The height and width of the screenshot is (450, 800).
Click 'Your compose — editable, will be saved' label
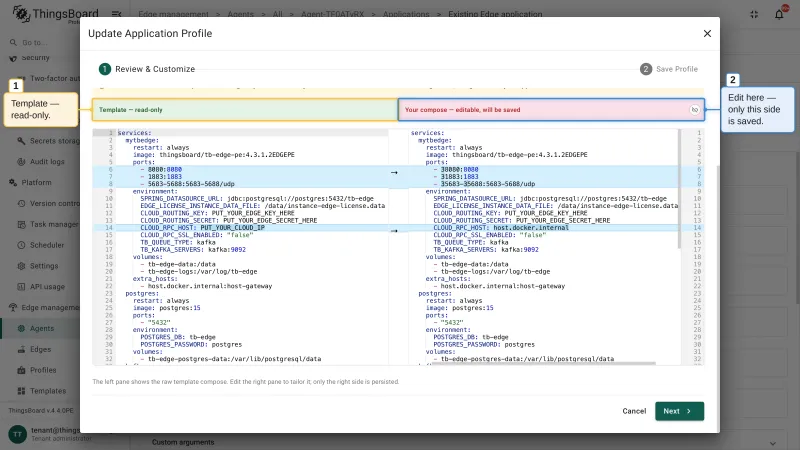click(462, 110)
